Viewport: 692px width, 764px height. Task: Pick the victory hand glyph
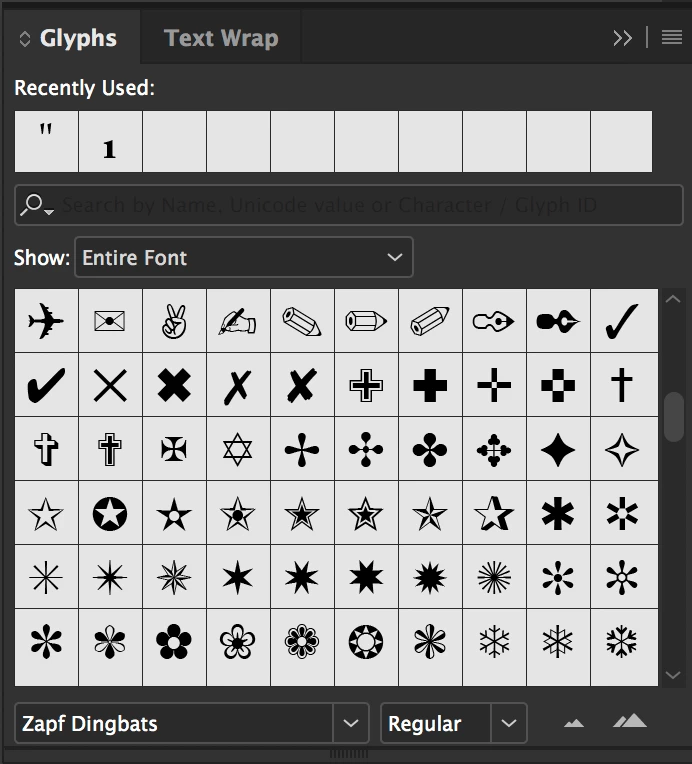(174, 321)
